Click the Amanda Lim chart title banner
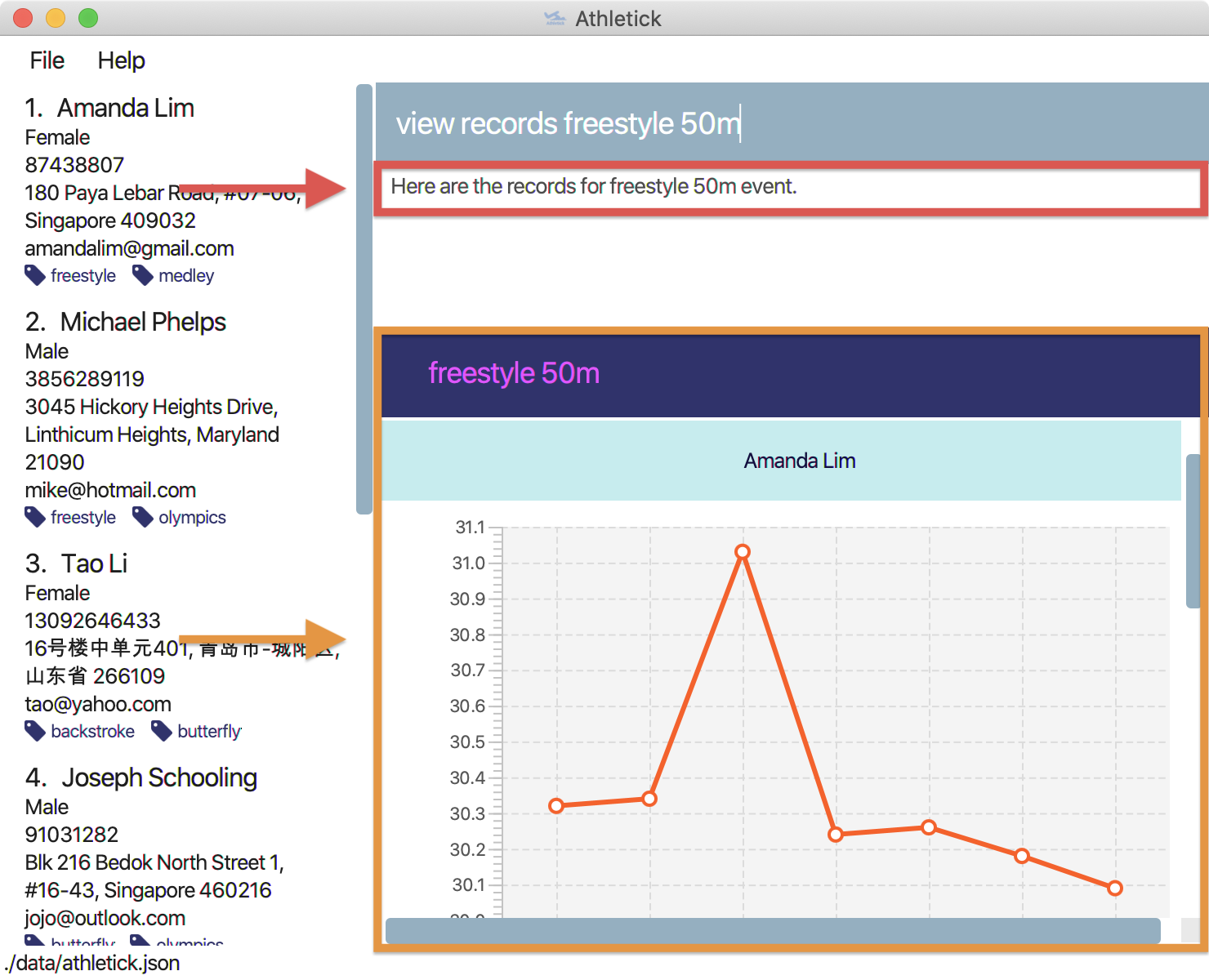 tap(782, 461)
